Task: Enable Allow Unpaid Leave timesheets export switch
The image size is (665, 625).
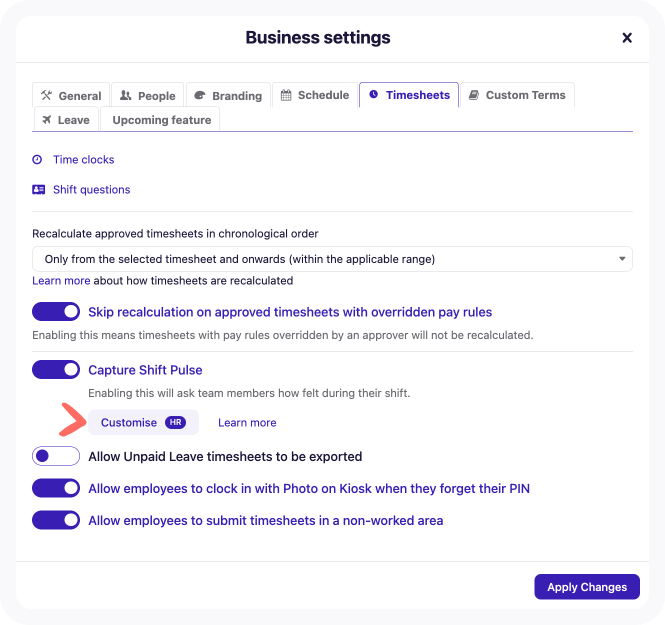Action: click(x=56, y=456)
